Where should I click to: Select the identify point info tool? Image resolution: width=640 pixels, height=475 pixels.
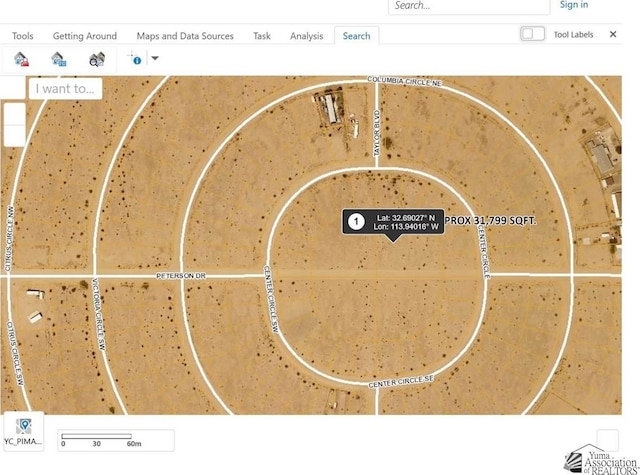point(134,58)
